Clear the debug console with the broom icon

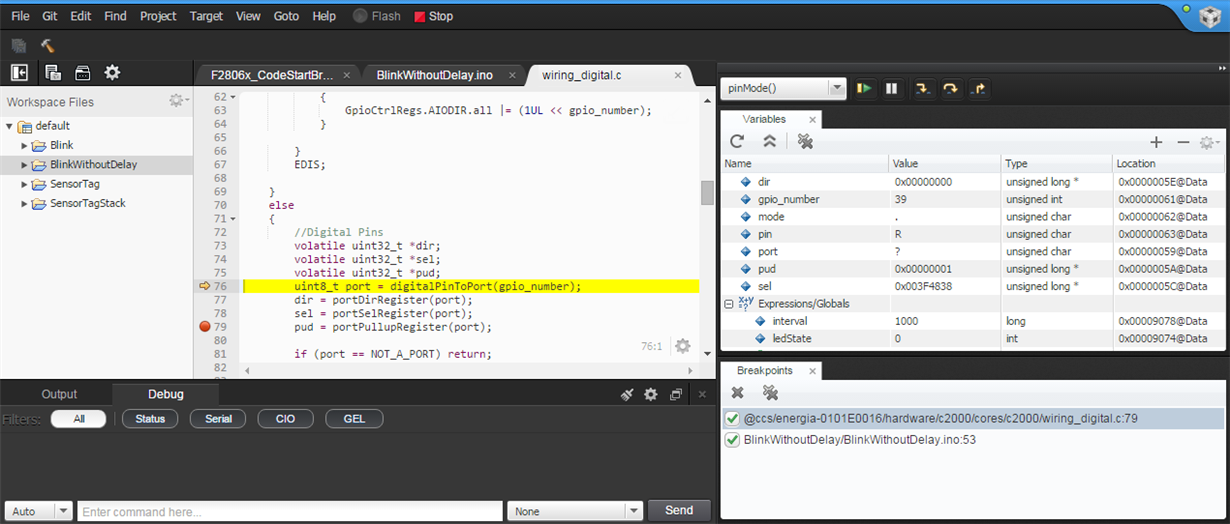click(x=627, y=394)
